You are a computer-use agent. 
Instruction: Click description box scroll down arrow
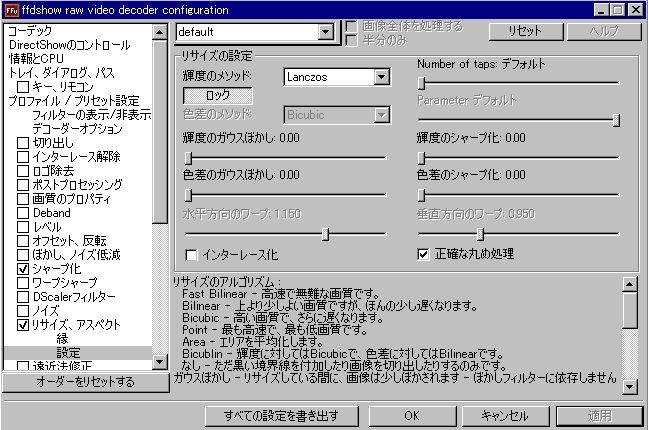[629, 386]
